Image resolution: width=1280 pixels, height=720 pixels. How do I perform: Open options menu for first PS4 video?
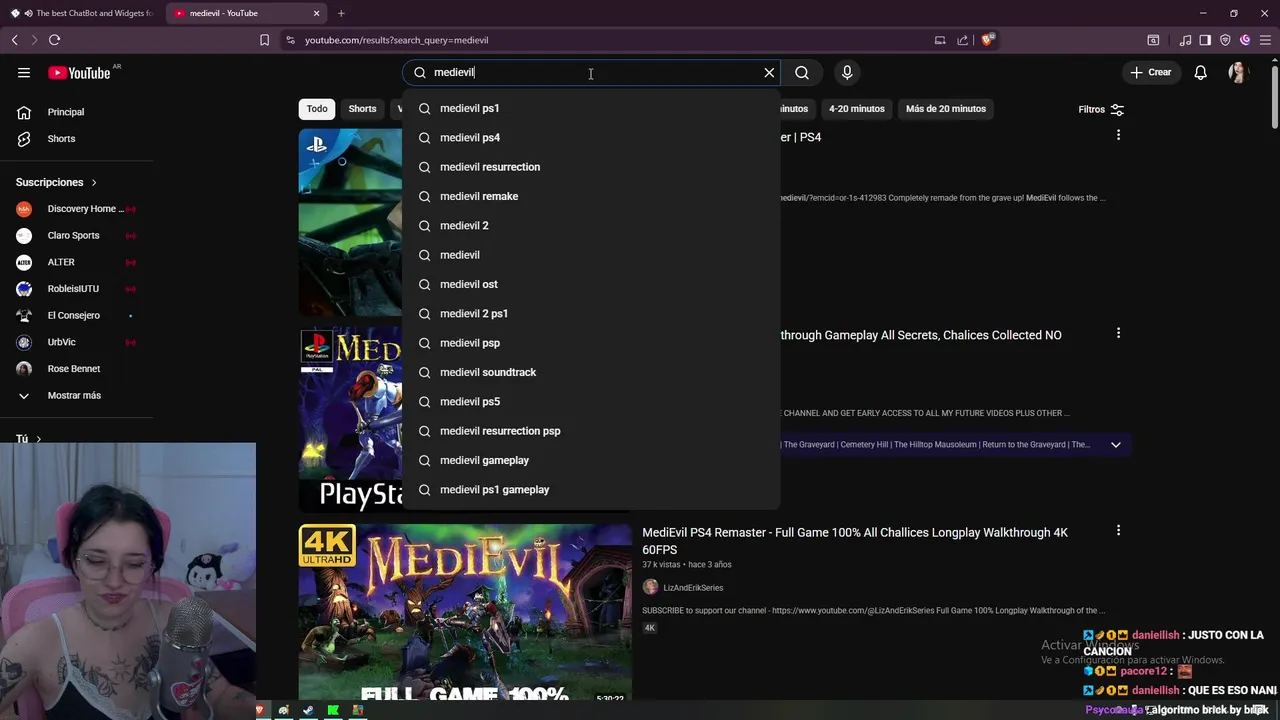(x=1118, y=135)
